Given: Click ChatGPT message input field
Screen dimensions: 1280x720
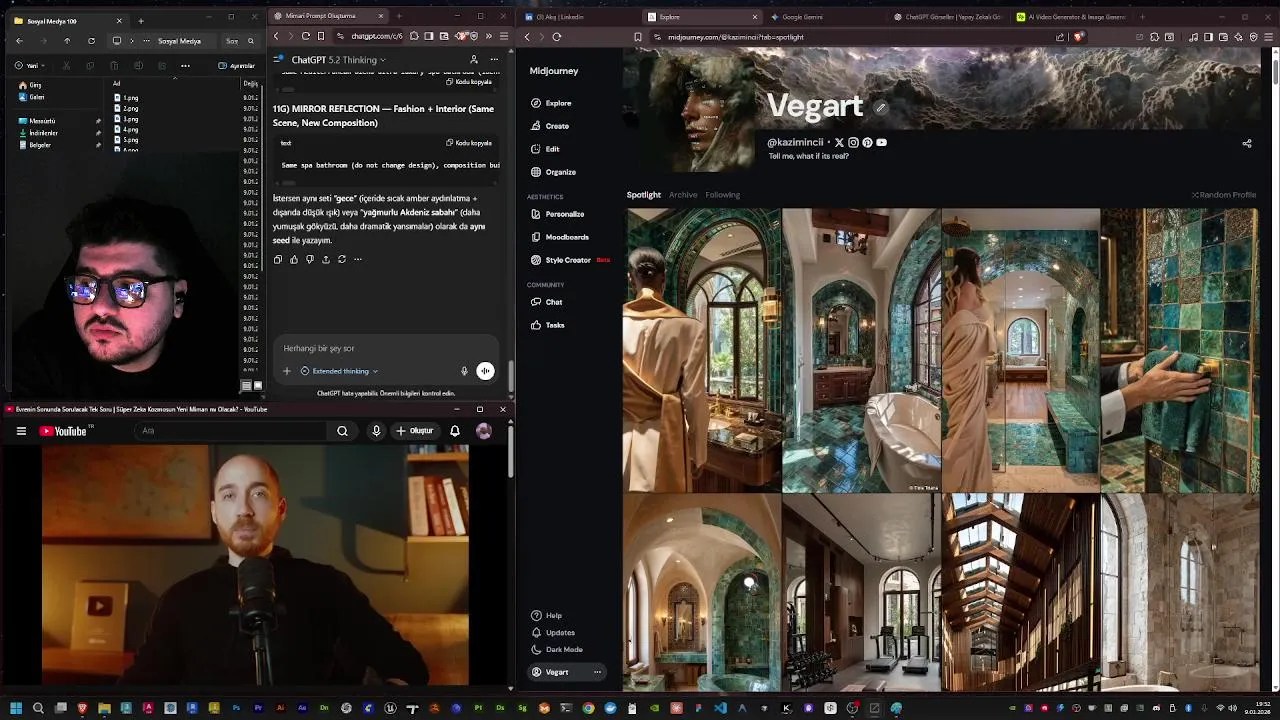Looking at the screenshot, I should (x=385, y=348).
